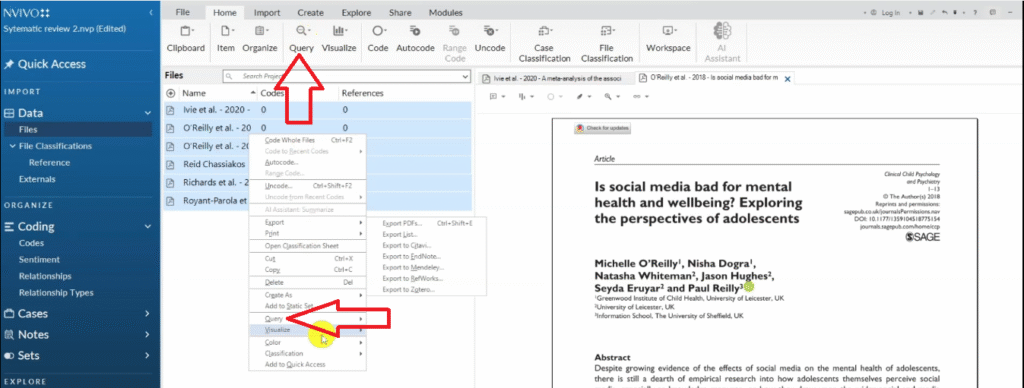Open File Classification in the ribbon
1024x388 pixels.
tap(607, 44)
